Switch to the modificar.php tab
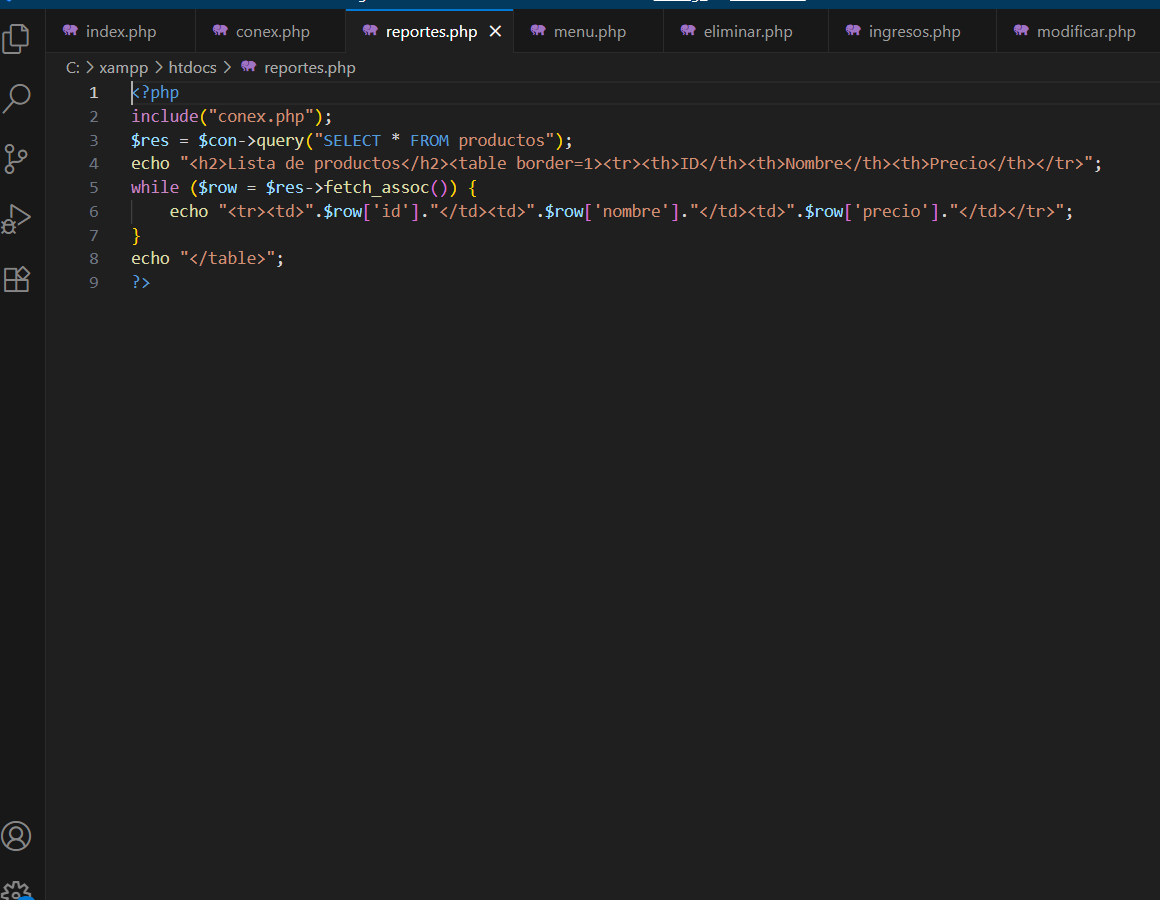 pyautogui.click(x=1085, y=32)
